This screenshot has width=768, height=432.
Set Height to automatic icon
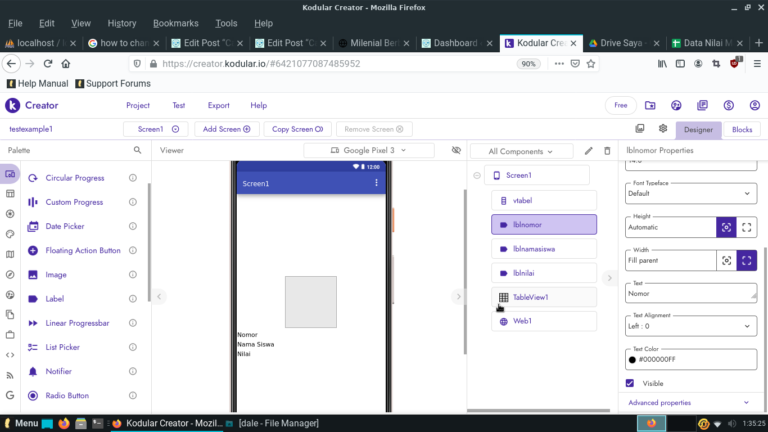pyautogui.click(x=726, y=227)
